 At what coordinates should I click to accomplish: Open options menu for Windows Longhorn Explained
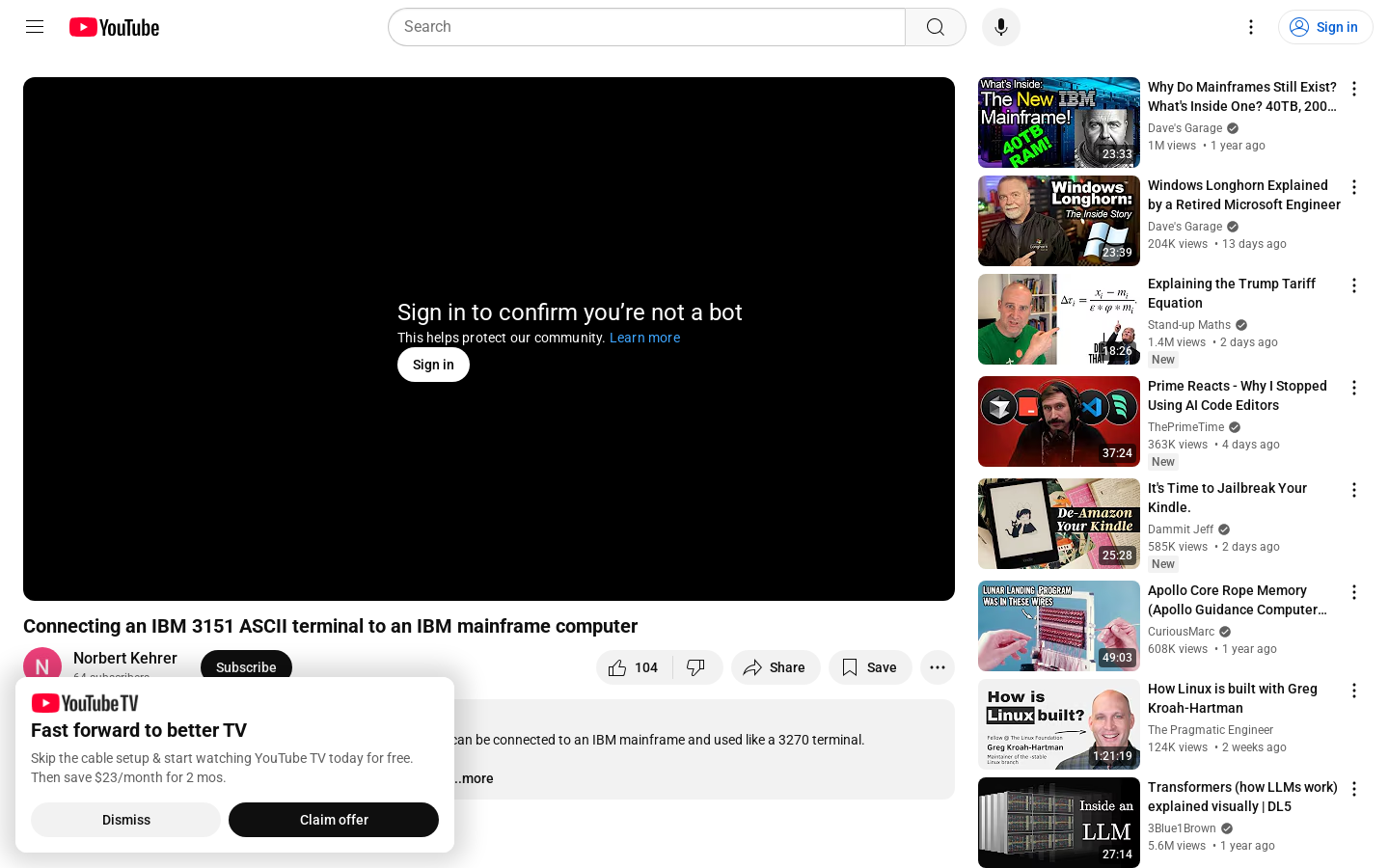[x=1354, y=187]
